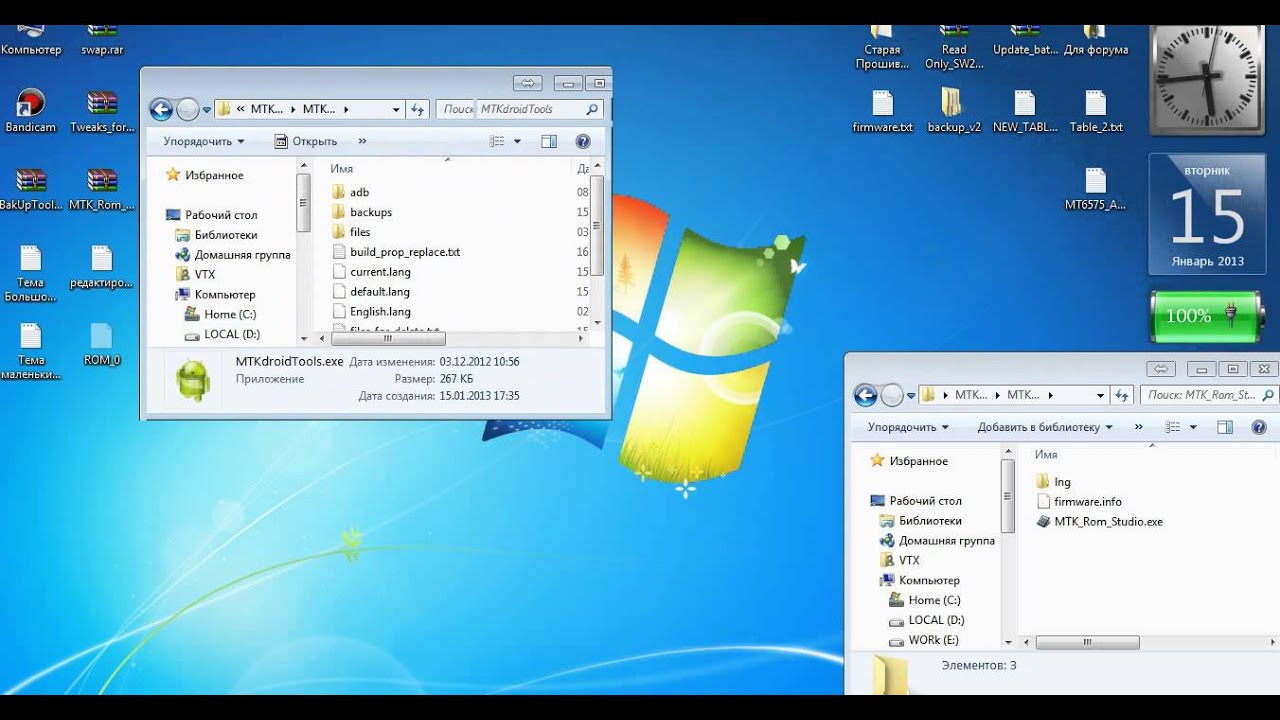1280x720 pixels.
Task: Open ROM_0 file on desktop
Action: [102, 344]
